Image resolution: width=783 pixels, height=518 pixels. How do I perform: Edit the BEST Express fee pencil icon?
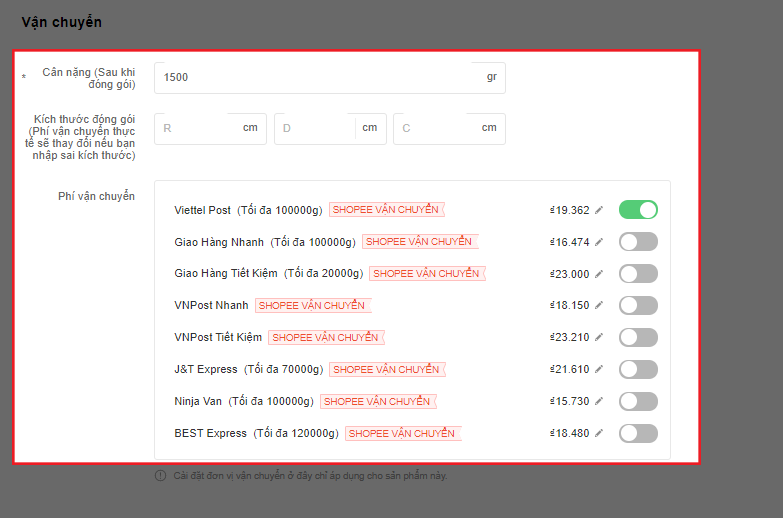pyautogui.click(x=599, y=433)
